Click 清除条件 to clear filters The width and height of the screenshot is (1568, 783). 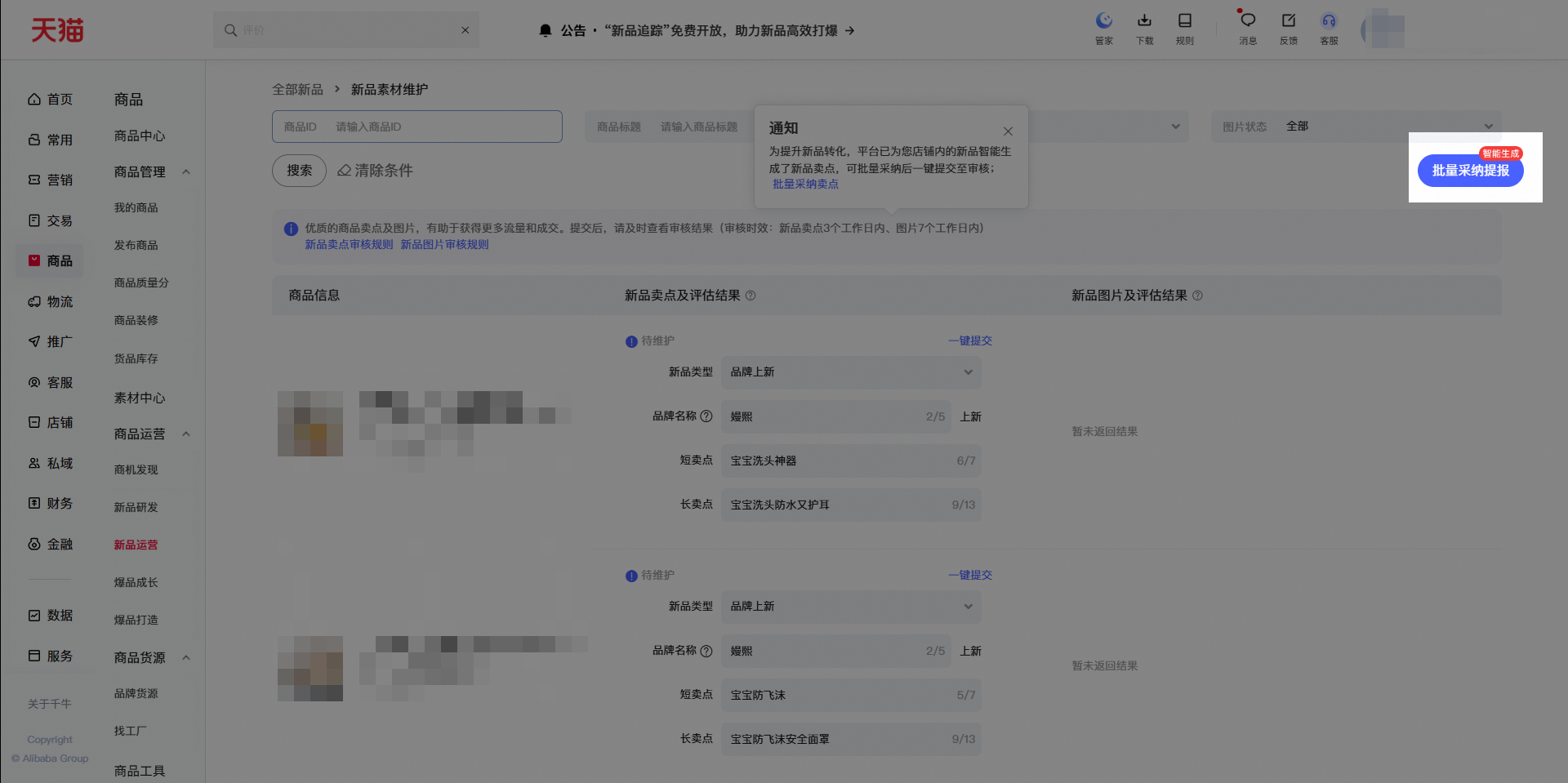coord(376,171)
